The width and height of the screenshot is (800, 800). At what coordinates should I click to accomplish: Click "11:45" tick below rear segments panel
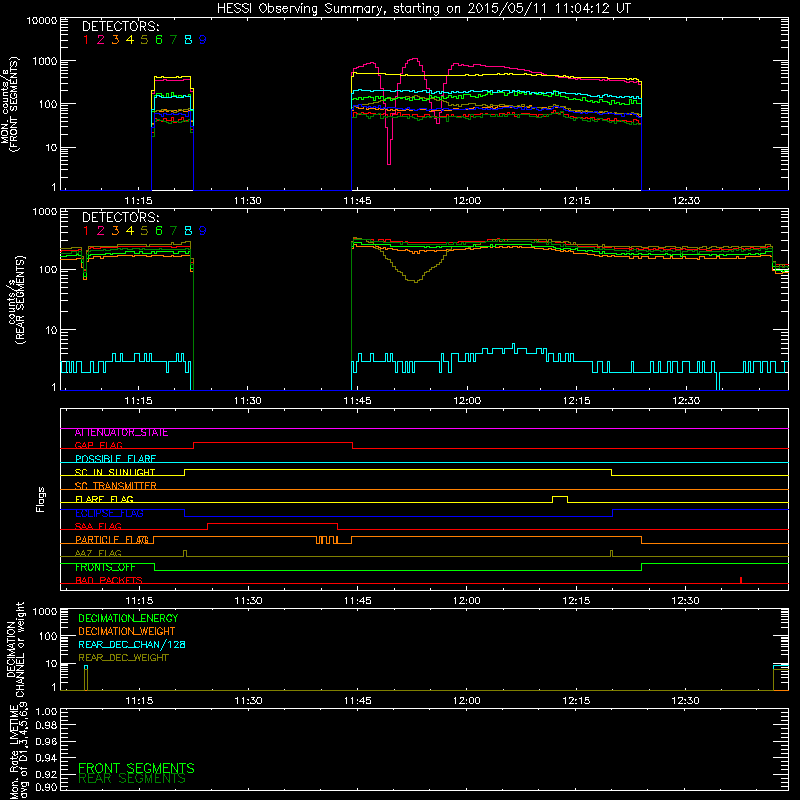[x=357, y=401]
